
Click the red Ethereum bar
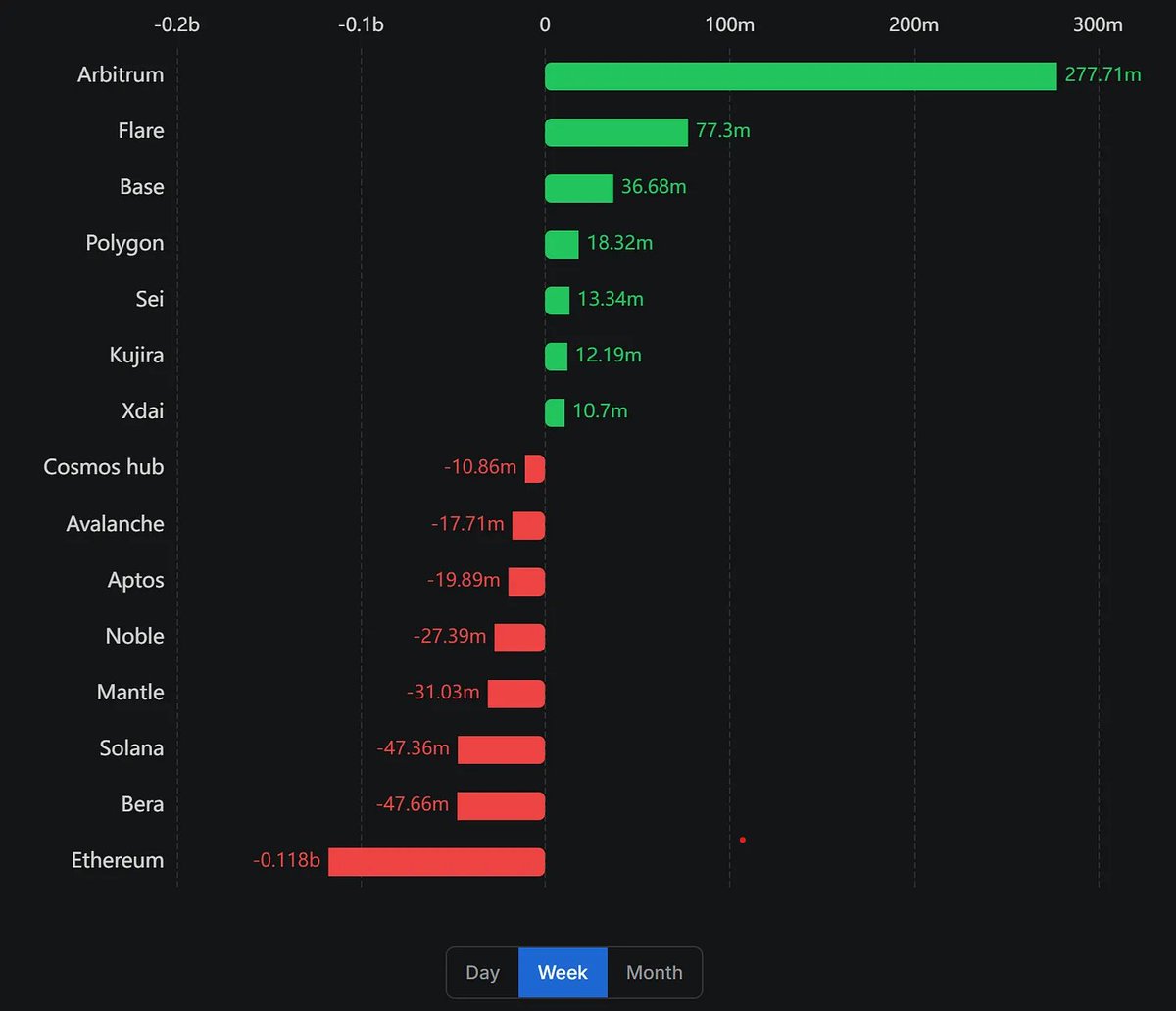pos(436,862)
